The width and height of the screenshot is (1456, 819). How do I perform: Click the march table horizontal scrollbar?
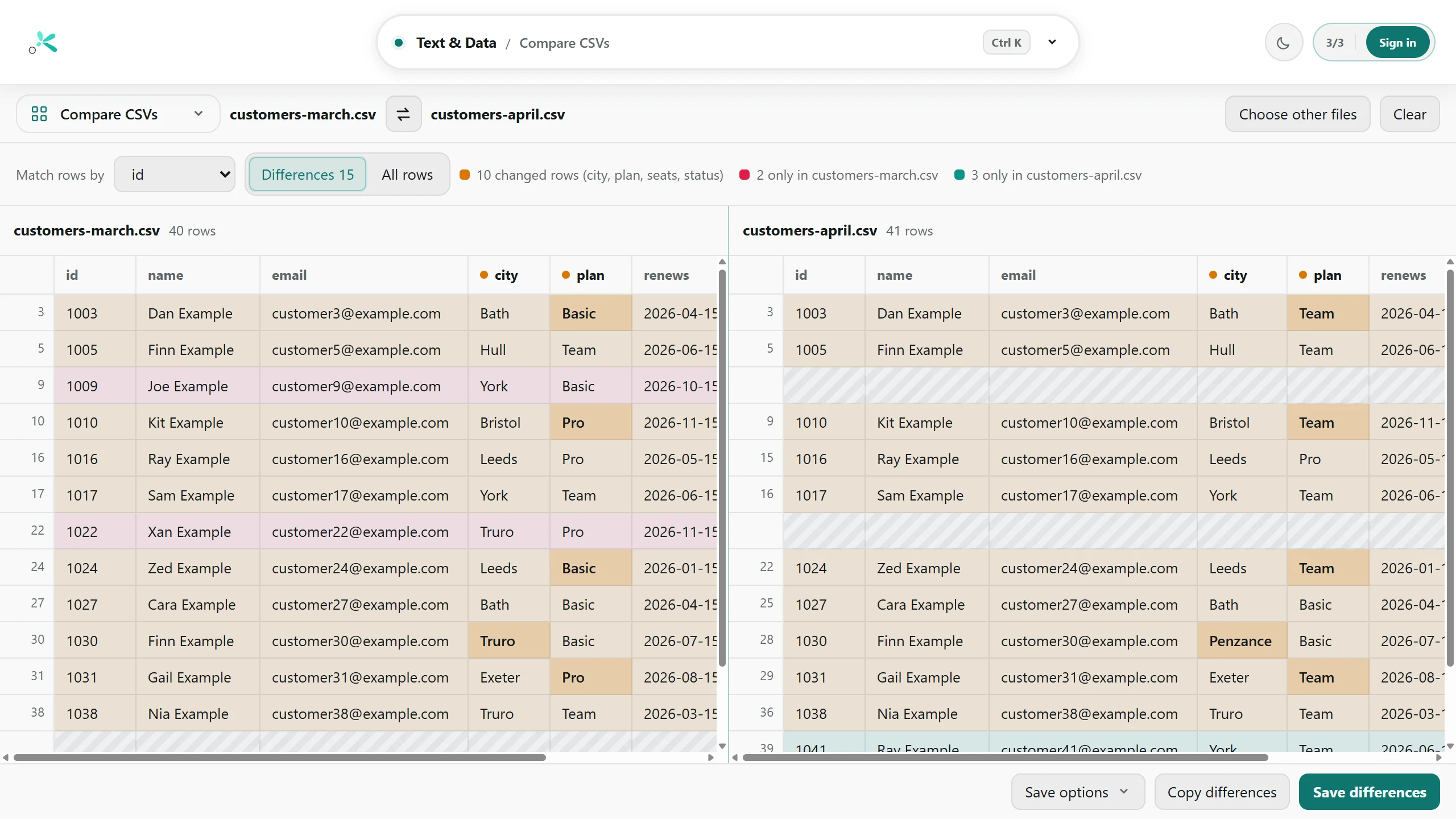coord(279,758)
